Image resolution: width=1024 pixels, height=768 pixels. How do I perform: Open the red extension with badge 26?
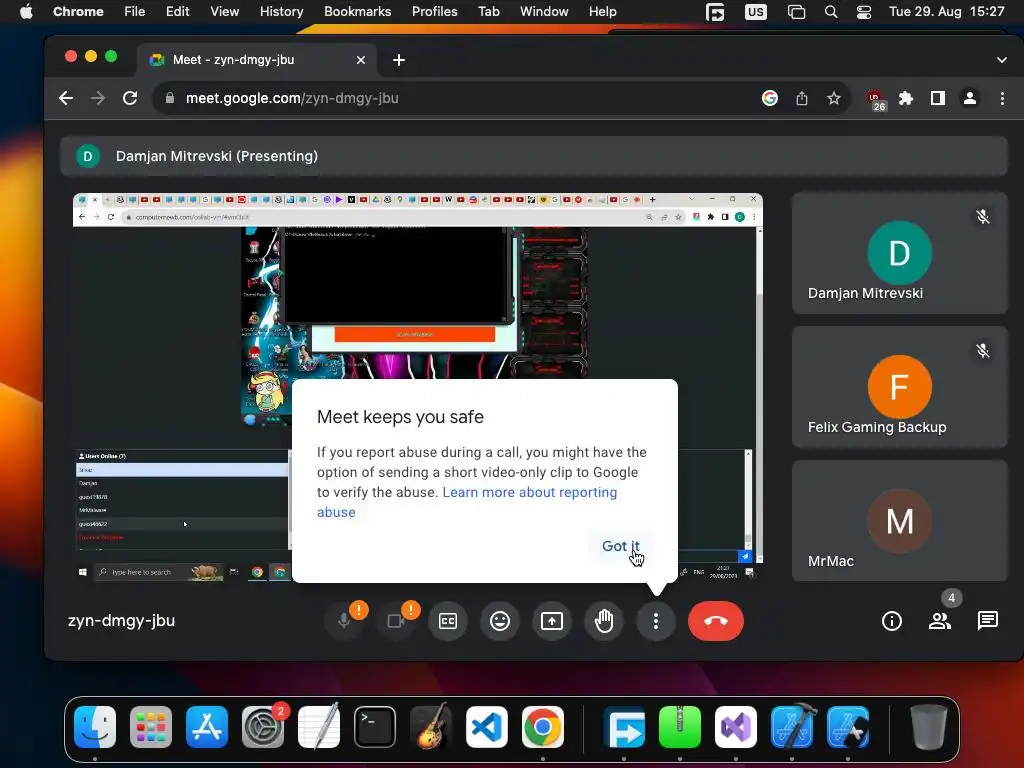pyautogui.click(x=875, y=99)
